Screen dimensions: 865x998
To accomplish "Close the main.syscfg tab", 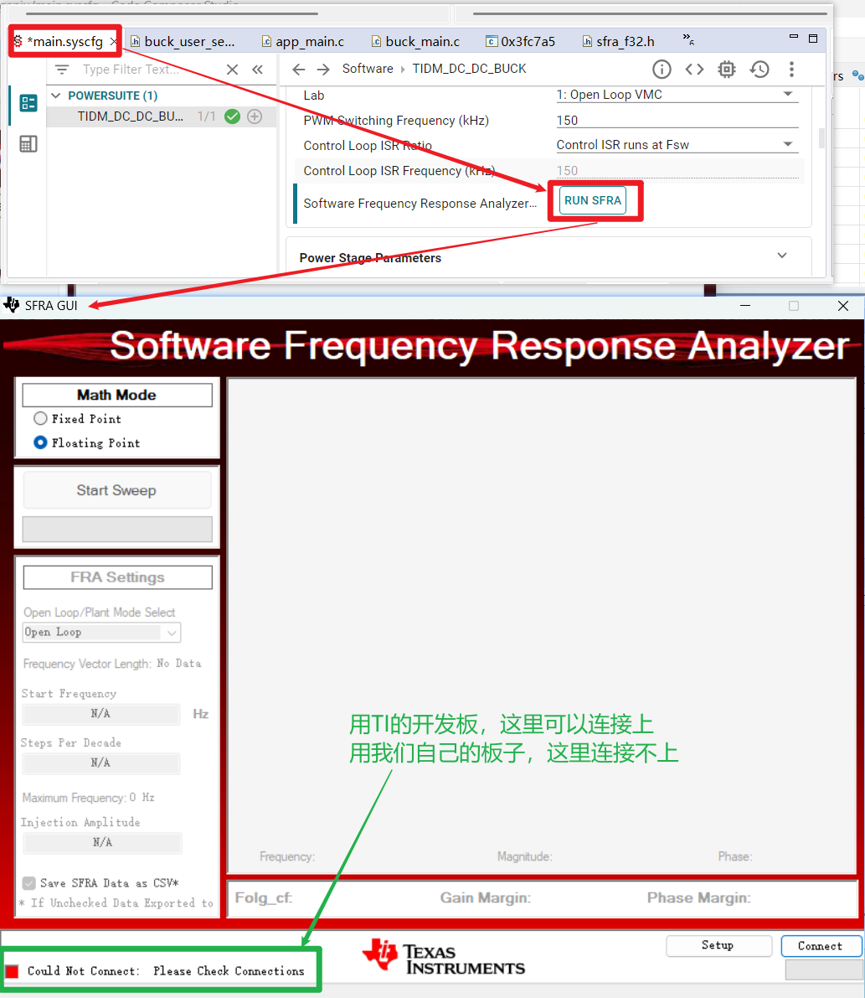I will (113, 42).
